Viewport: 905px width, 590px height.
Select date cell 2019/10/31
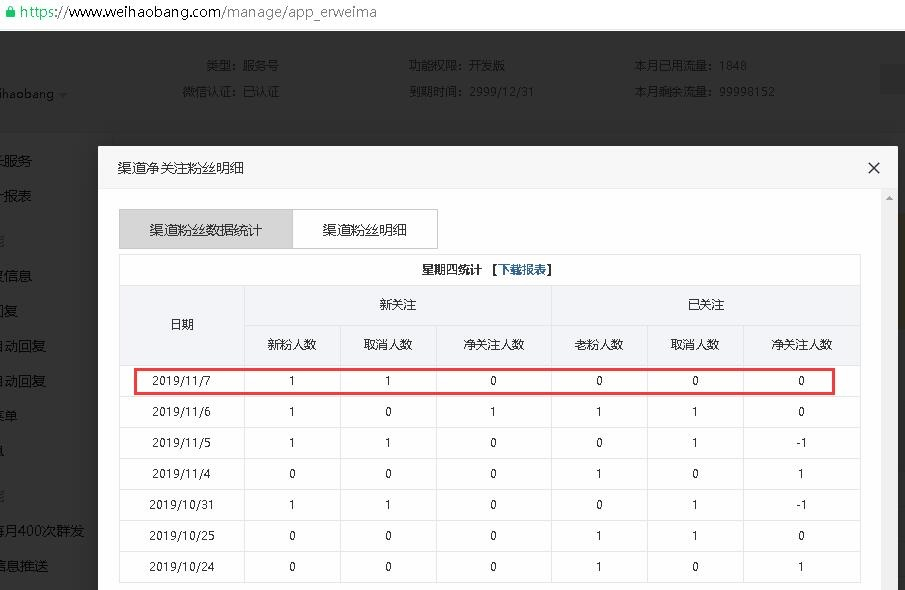coord(181,505)
